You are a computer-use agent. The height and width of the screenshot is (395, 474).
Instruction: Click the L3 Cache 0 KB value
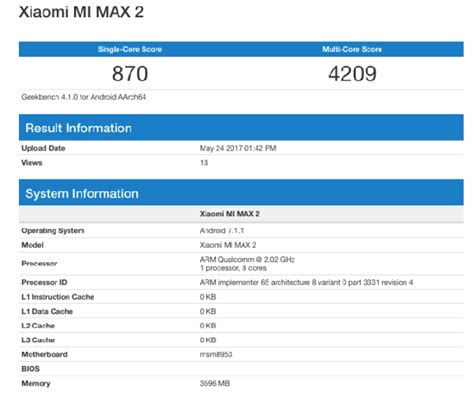[x=208, y=340]
